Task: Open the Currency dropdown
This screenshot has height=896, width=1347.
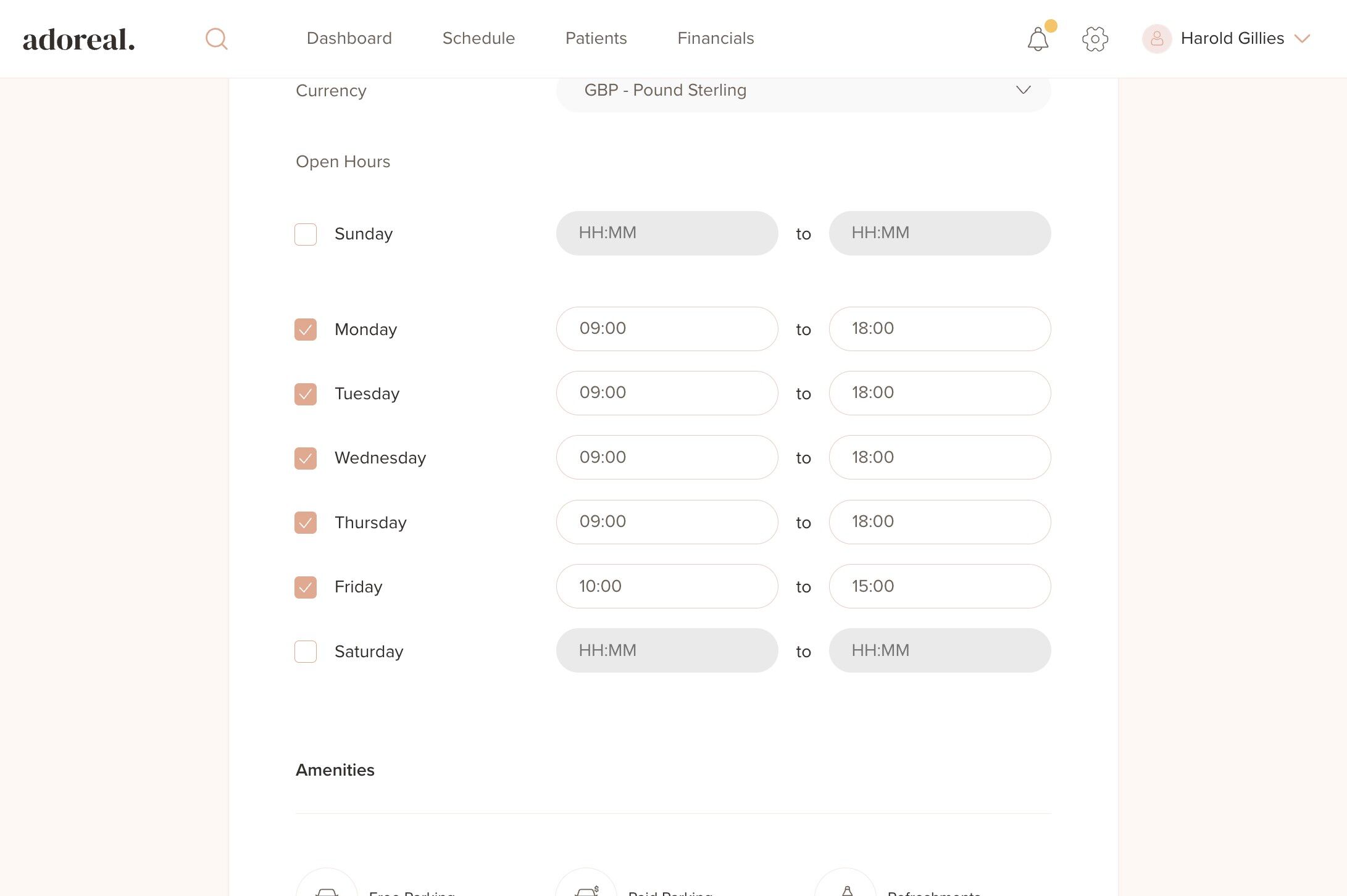Action: [x=803, y=91]
